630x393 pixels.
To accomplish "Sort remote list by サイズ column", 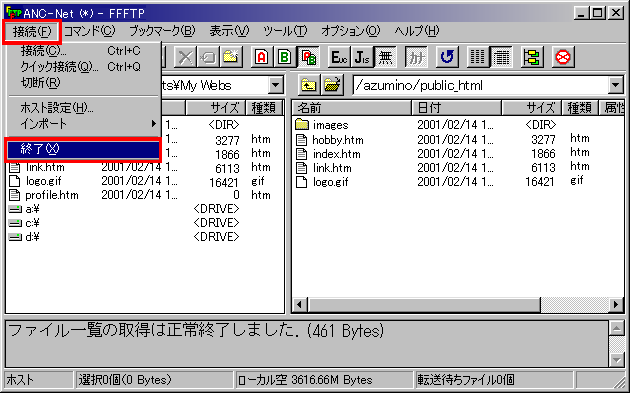I will [532, 108].
